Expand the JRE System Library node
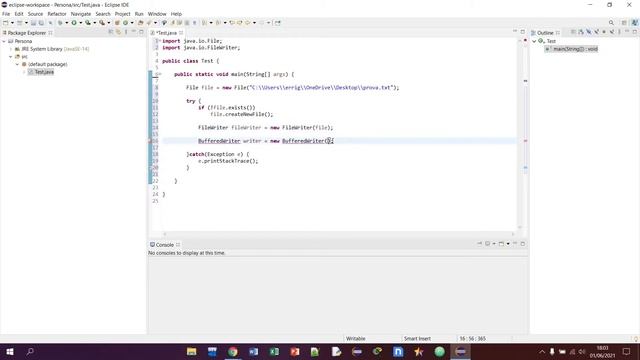Viewport: 640px width, 360px height. 11,49
